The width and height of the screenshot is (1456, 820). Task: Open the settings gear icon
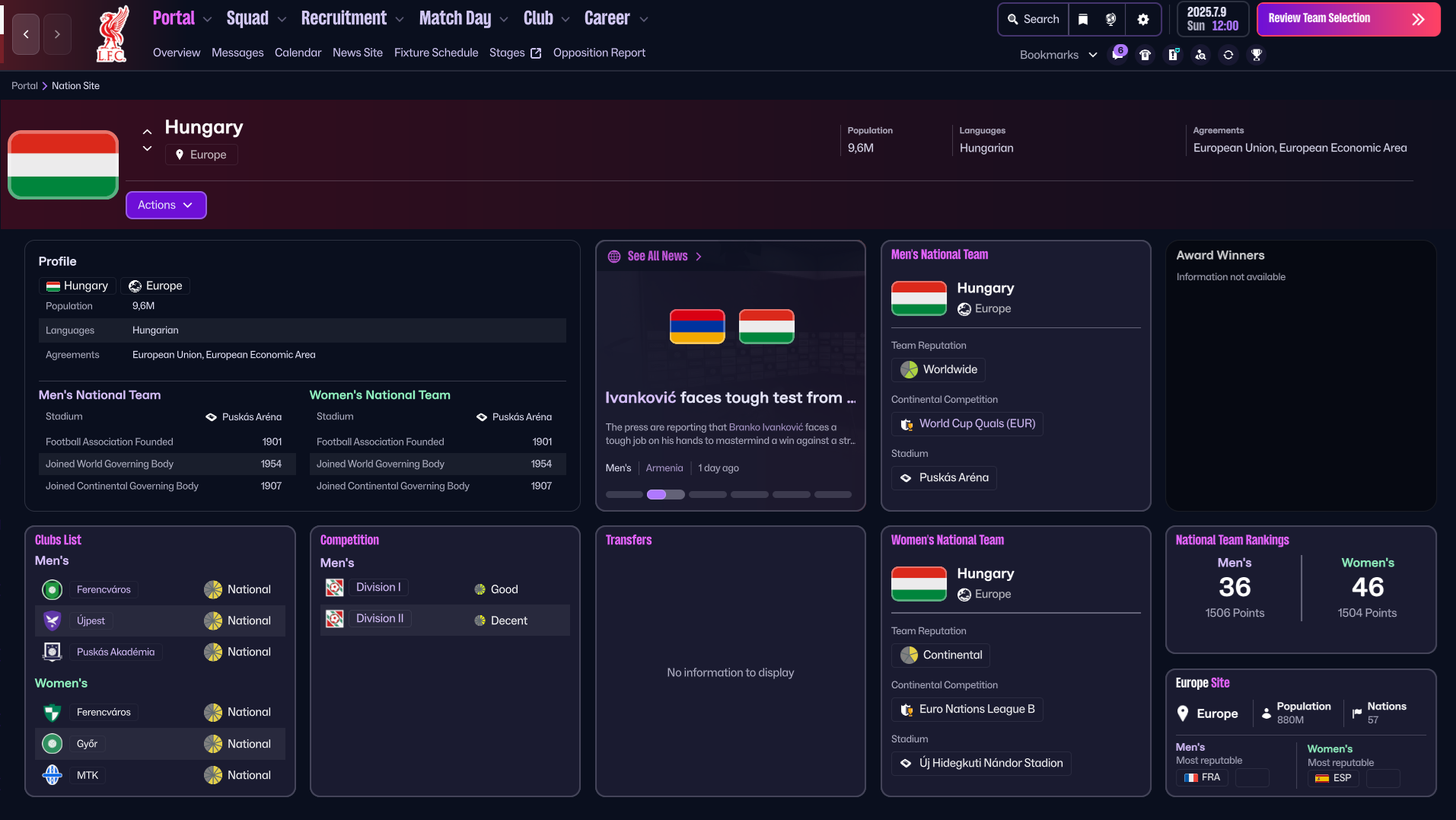tap(1142, 20)
